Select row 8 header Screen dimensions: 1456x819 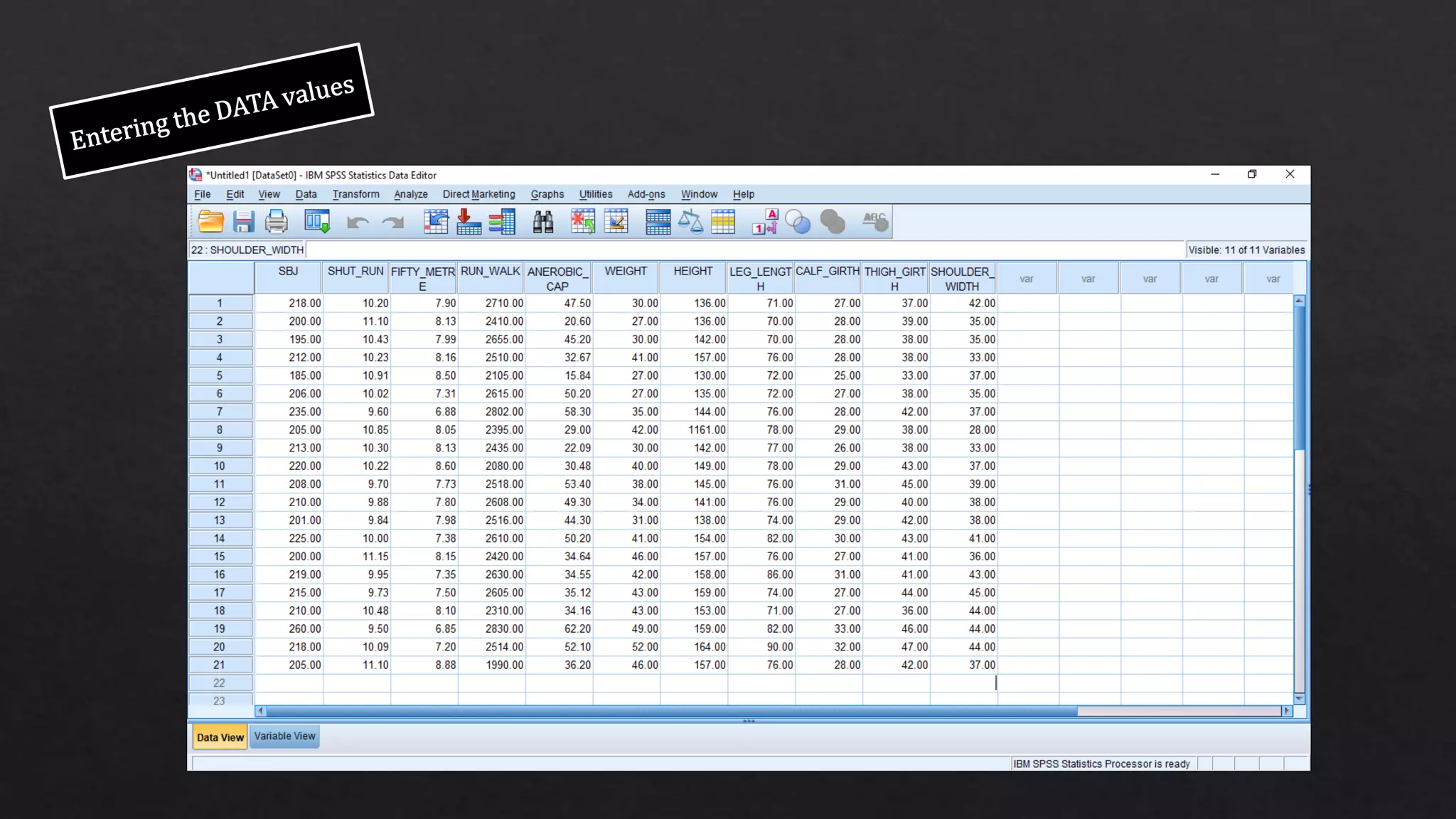220,430
